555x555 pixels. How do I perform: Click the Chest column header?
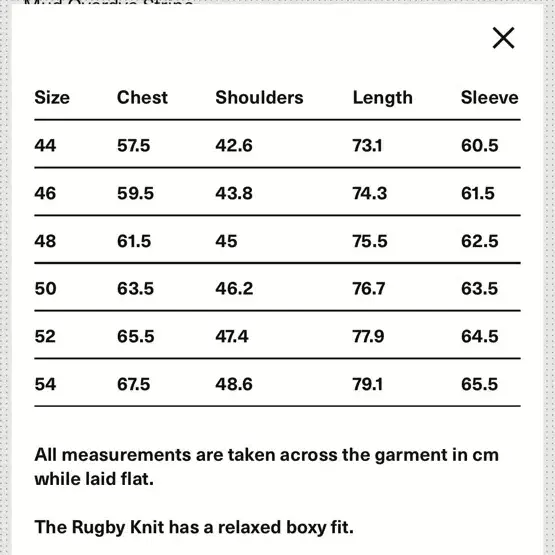[142, 97]
